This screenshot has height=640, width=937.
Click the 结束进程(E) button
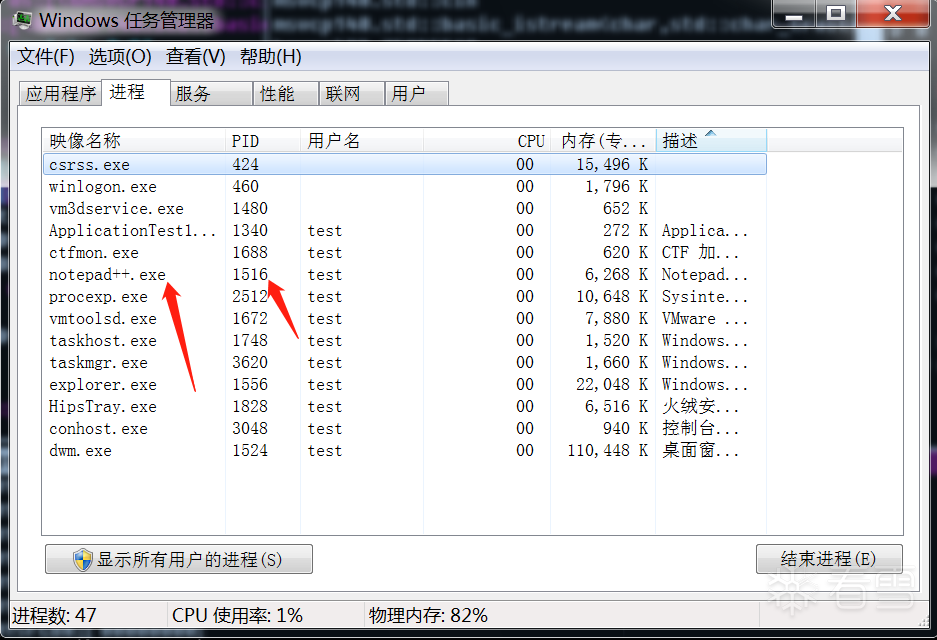click(829, 559)
